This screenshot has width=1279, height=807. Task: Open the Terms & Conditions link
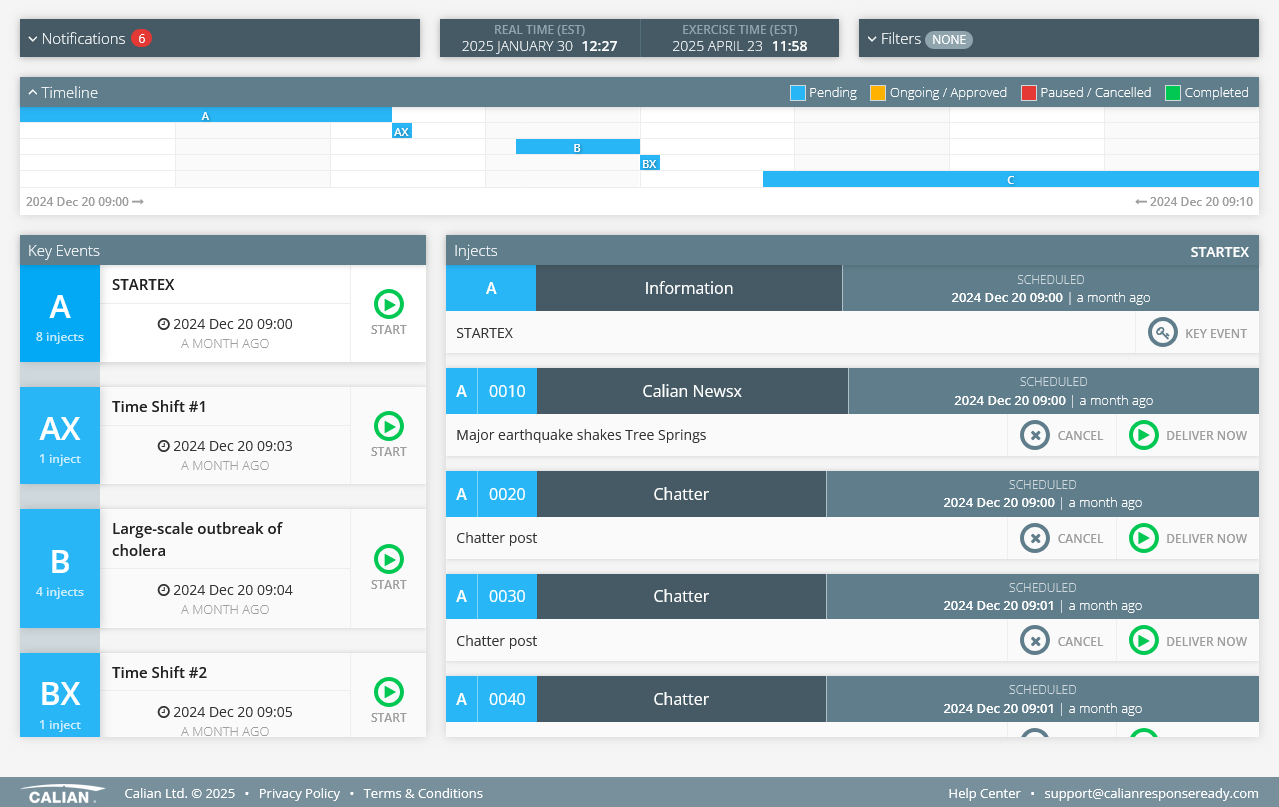pyautogui.click(x=423, y=793)
